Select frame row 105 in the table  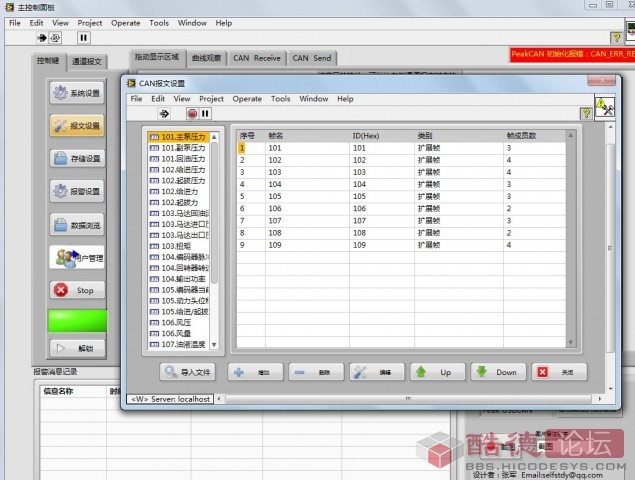(x=275, y=196)
